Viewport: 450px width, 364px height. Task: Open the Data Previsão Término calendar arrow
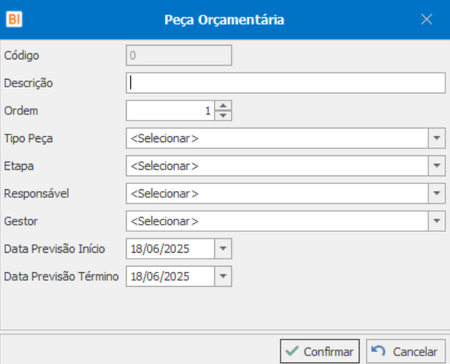pos(223,276)
